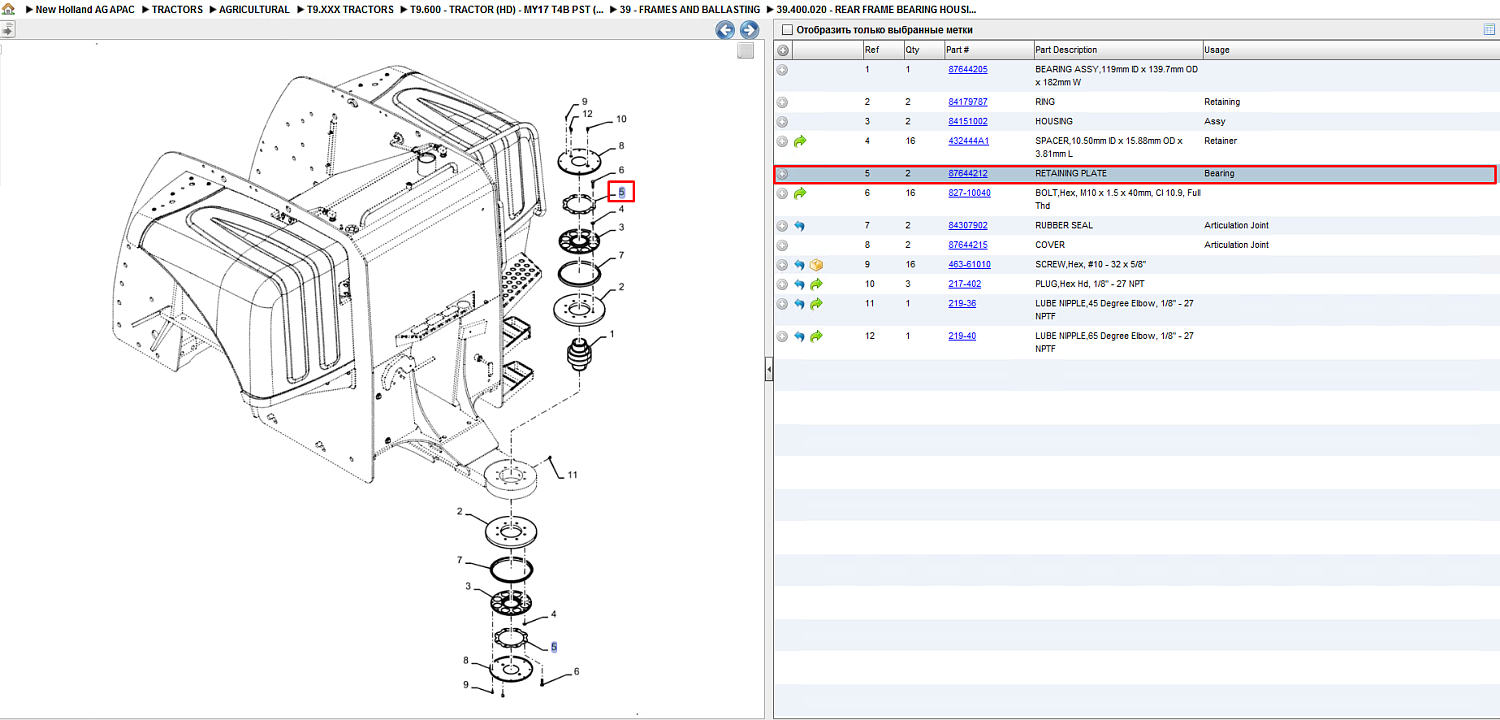Screen dimensions: 1500x720
Task: Click blue arrow icon on RUBBER SEAL row
Action: (800, 225)
